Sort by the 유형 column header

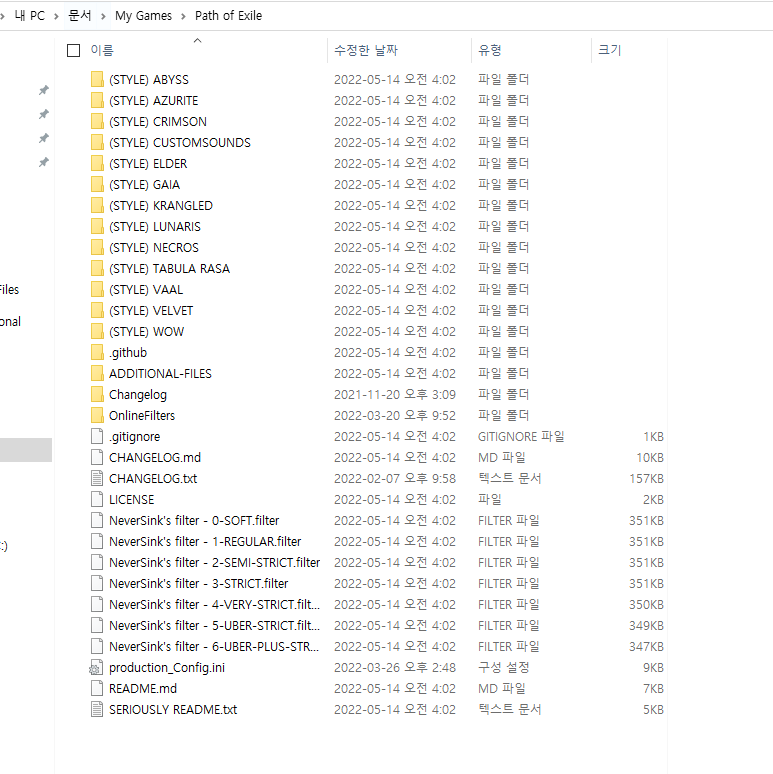click(x=490, y=50)
